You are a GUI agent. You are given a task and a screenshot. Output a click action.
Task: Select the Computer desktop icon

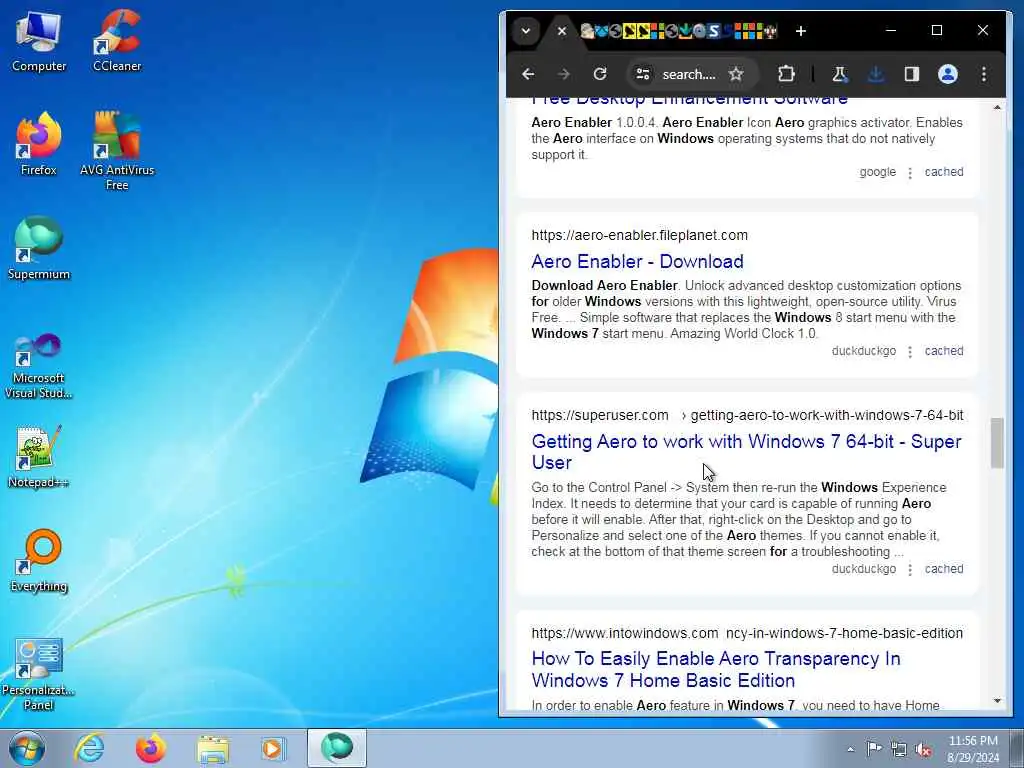pyautogui.click(x=39, y=42)
